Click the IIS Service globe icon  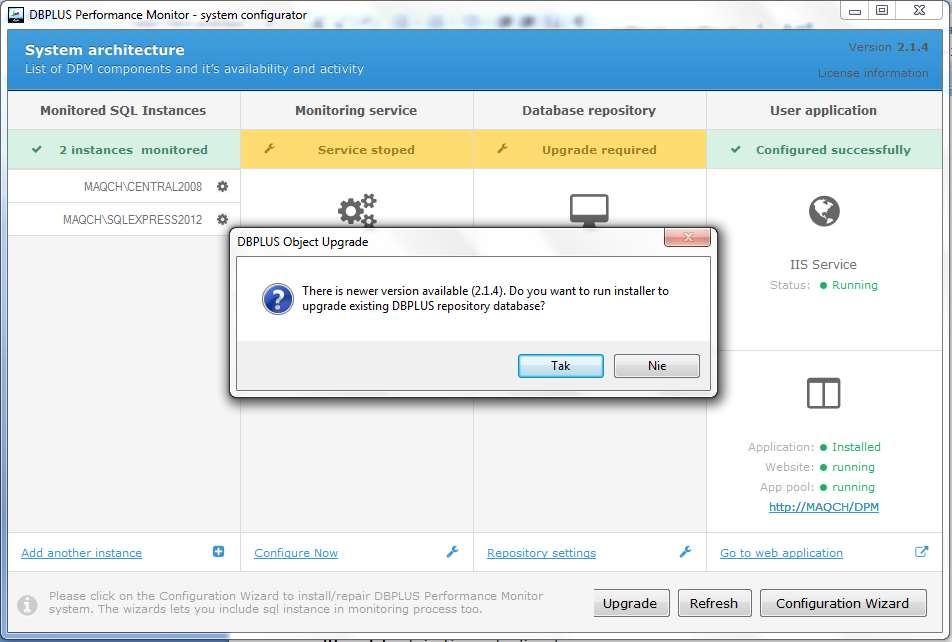[824, 211]
